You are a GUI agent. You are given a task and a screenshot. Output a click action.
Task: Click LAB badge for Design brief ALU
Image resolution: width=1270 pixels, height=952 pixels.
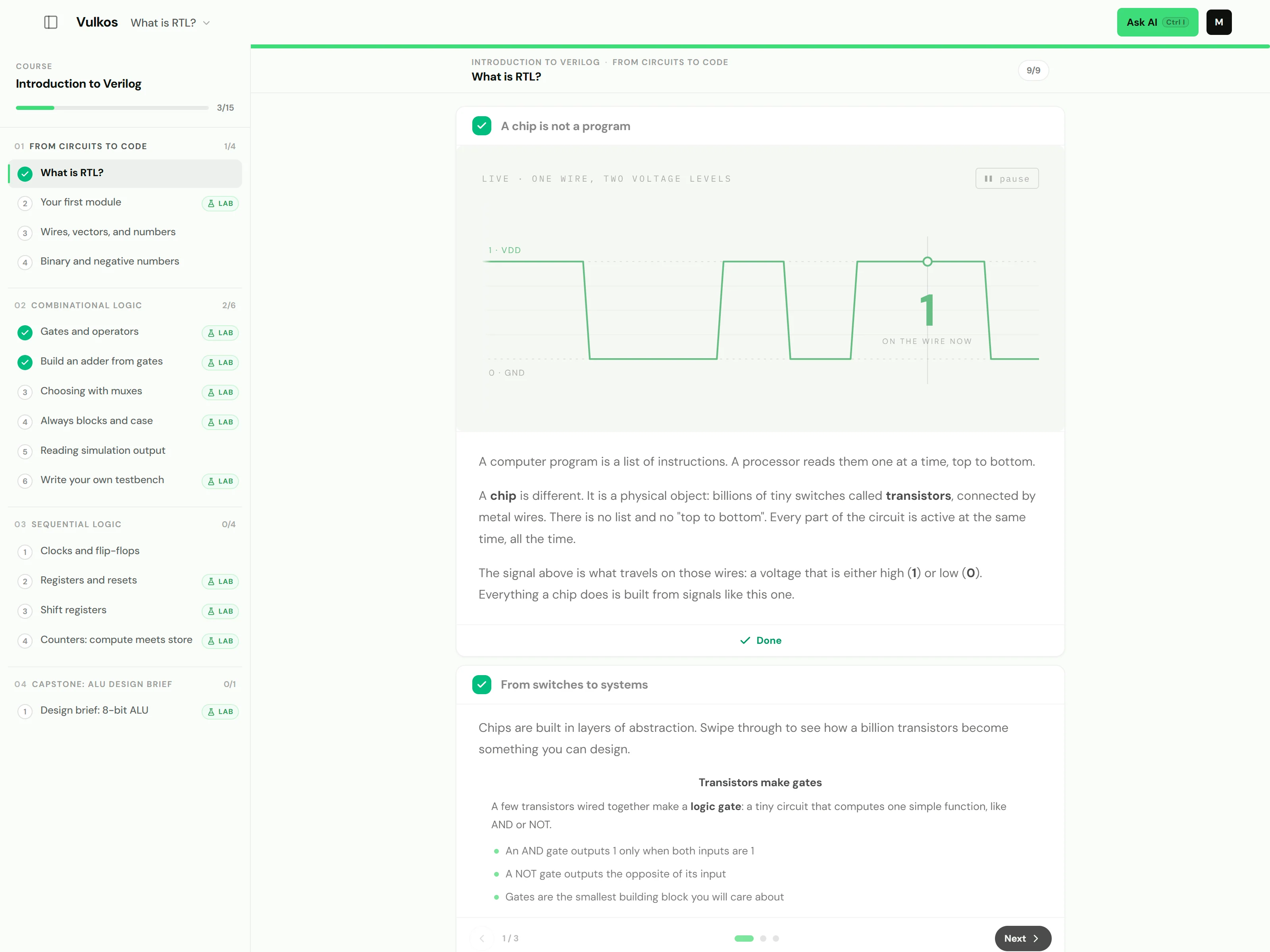coord(220,712)
